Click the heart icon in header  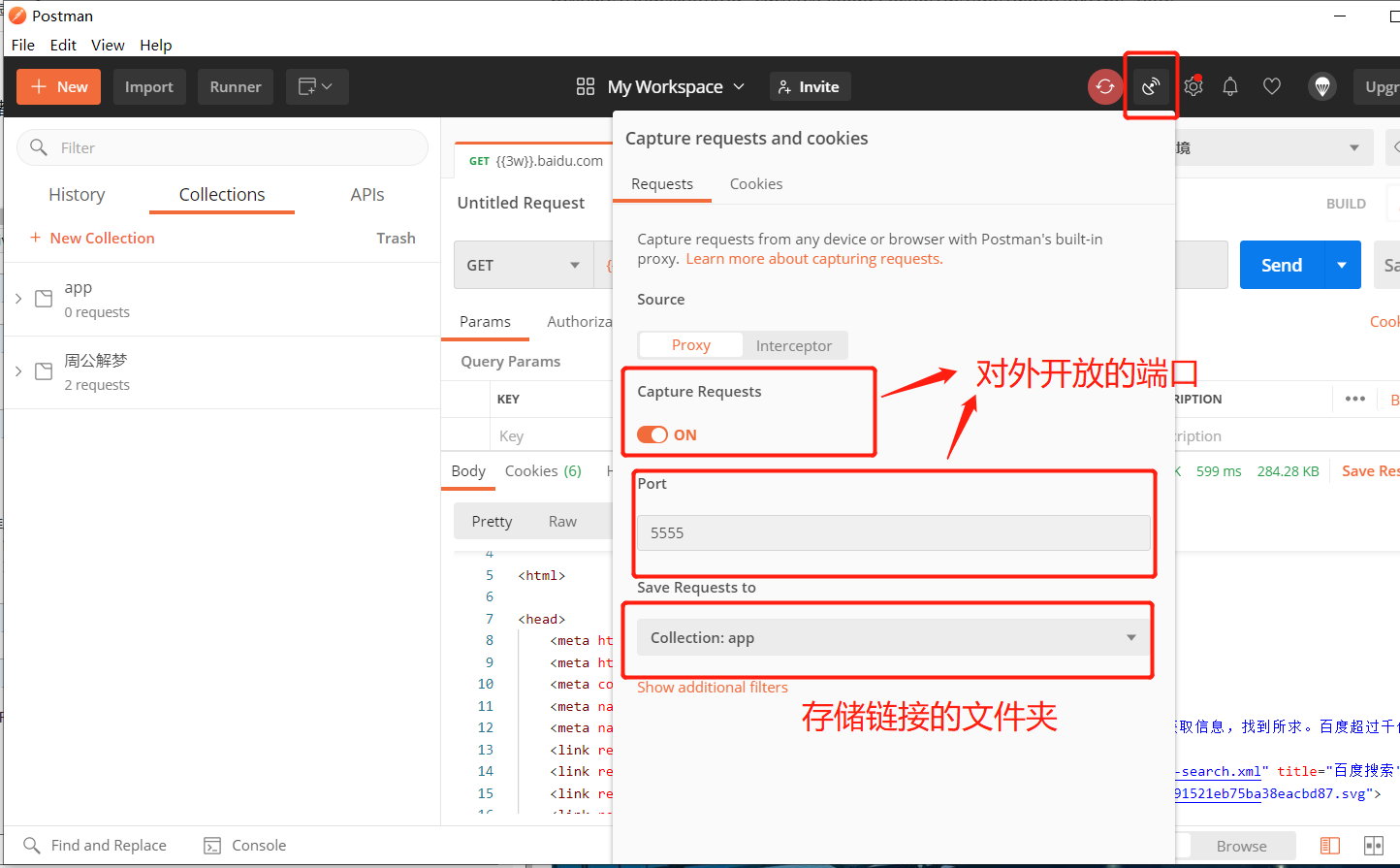[x=1272, y=86]
